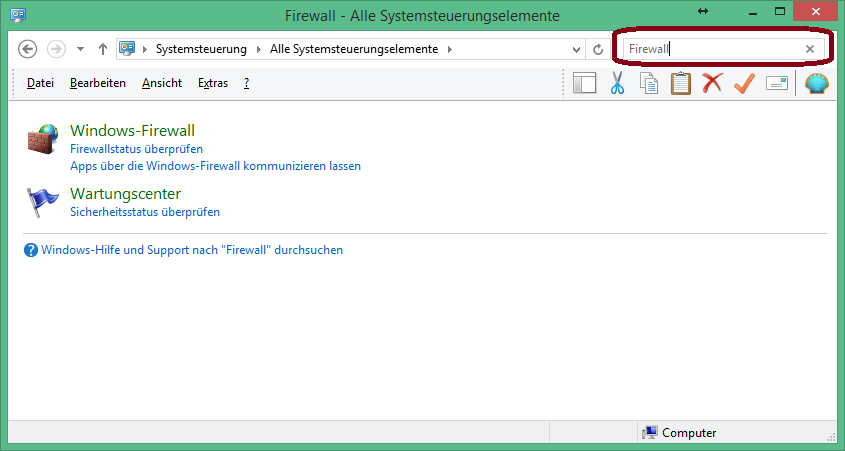Open the recent locations dropdown arrow
The height and width of the screenshot is (451, 845).
[80, 49]
